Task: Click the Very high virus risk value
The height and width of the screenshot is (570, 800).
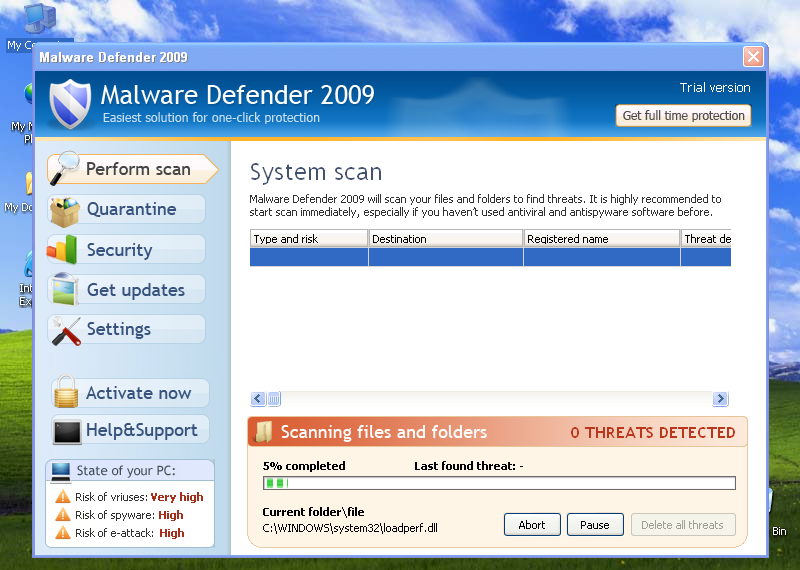Action: coord(177,497)
